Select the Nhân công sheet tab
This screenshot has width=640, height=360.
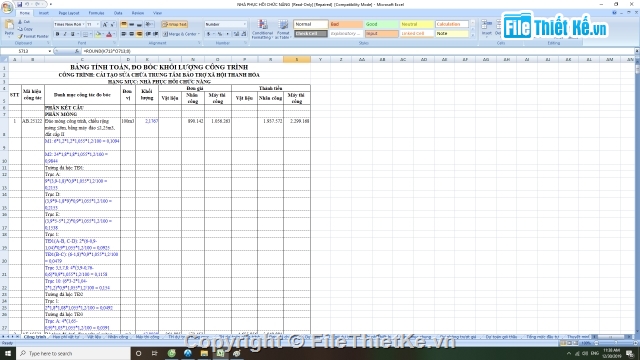[118, 337]
